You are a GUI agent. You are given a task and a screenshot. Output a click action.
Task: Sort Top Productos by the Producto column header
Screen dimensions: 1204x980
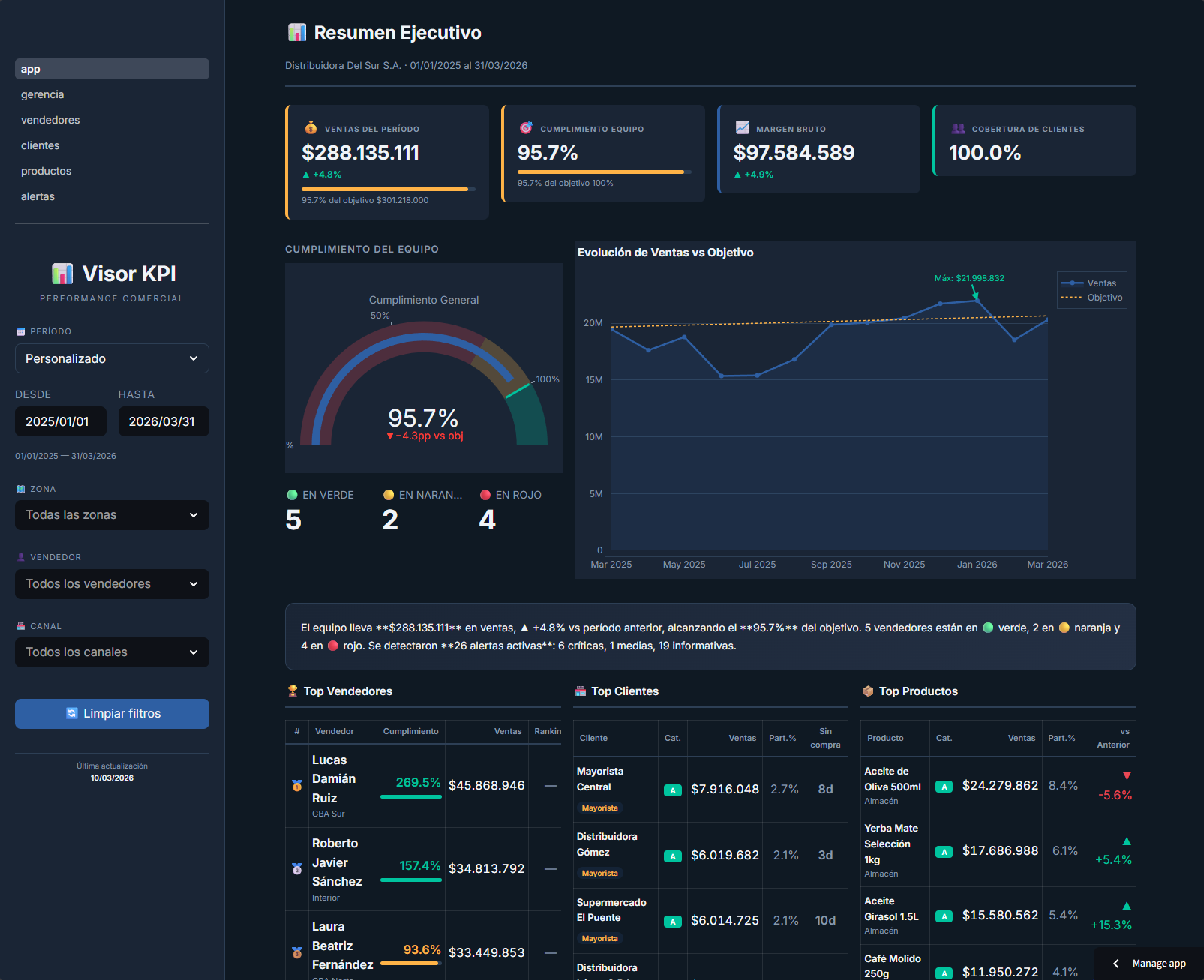pos(895,738)
